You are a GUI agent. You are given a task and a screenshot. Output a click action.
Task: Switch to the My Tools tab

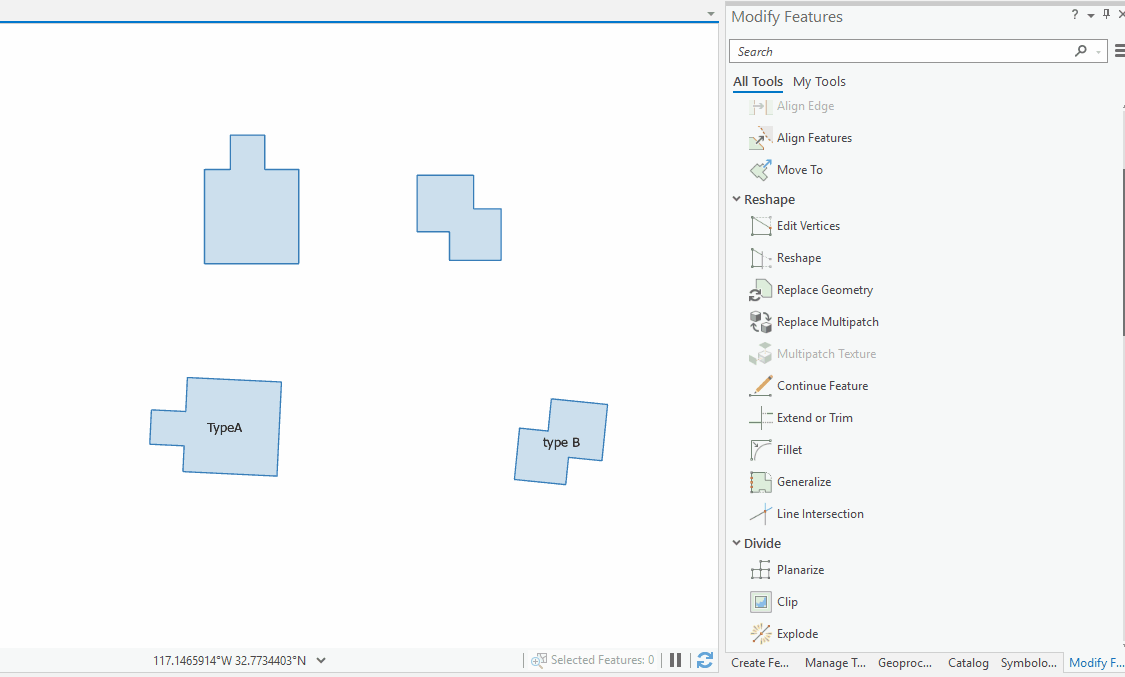[x=819, y=81]
